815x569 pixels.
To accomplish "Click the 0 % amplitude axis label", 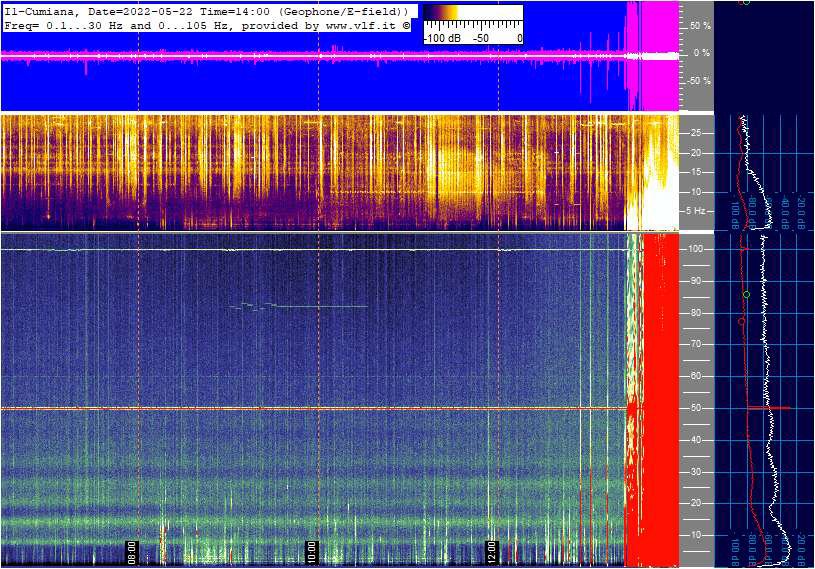I will click(702, 53).
